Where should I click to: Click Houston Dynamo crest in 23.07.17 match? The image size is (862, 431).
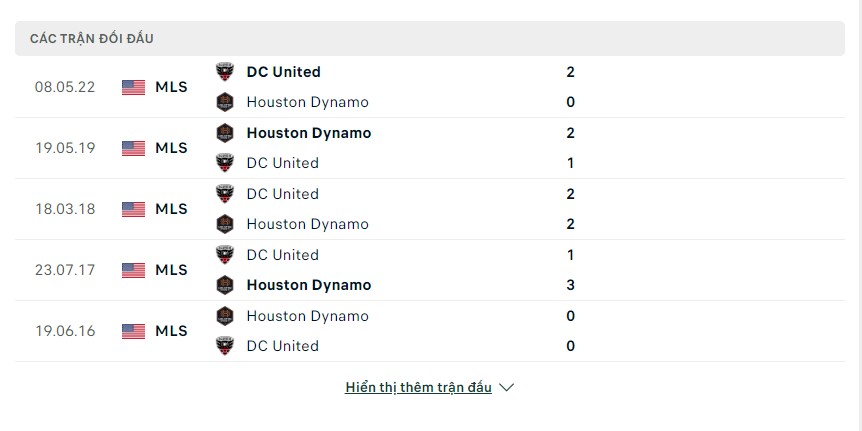pyautogui.click(x=225, y=285)
